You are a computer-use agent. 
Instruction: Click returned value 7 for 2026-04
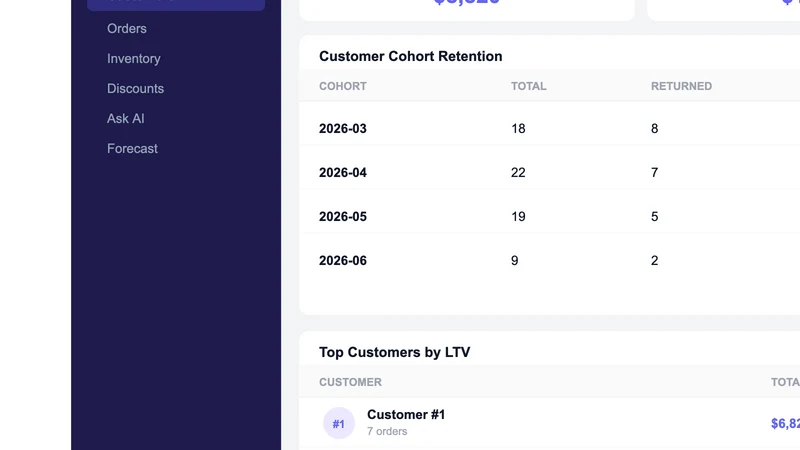pos(655,172)
